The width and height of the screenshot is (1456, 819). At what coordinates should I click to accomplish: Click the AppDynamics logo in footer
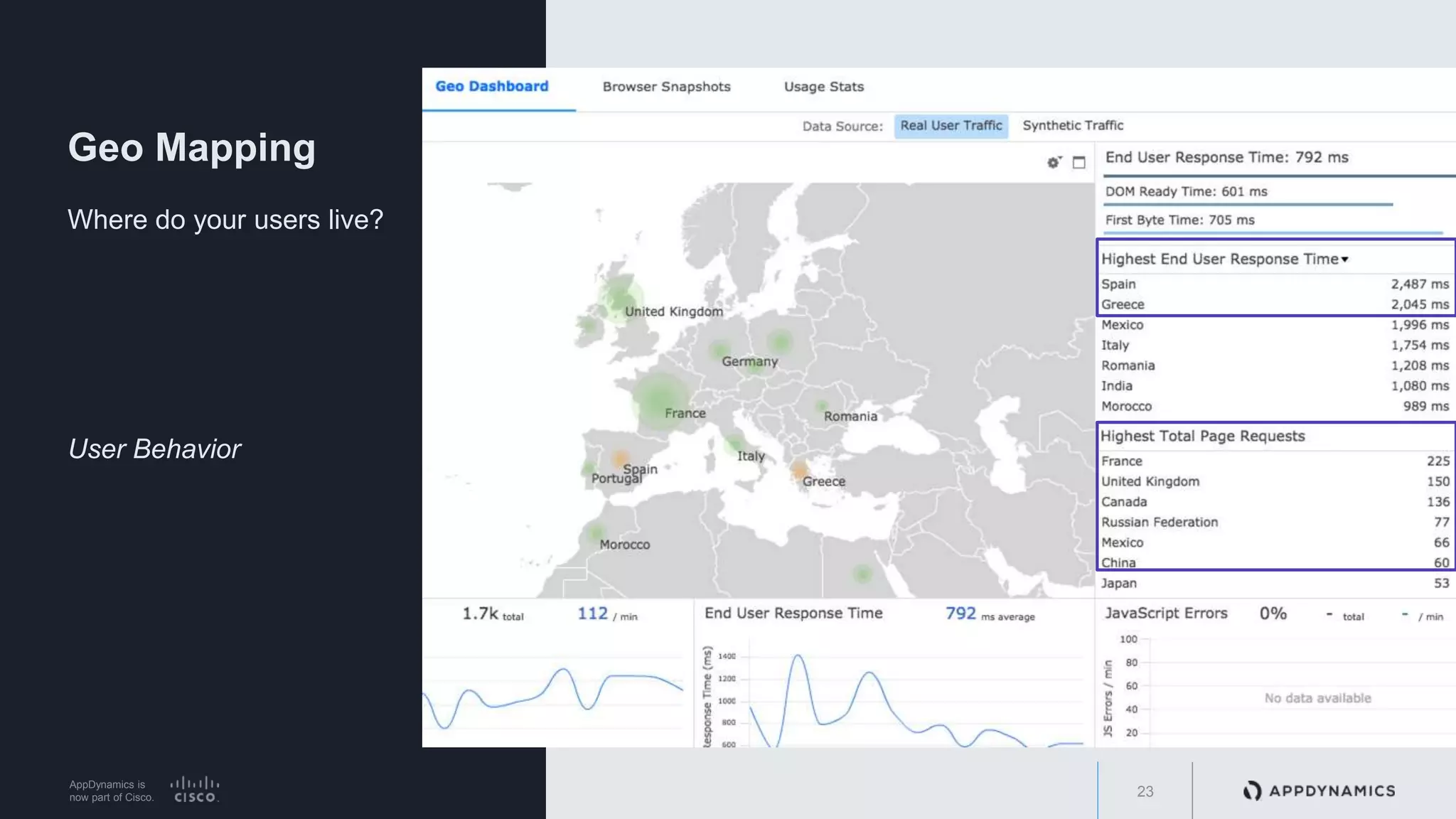(1319, 791)
